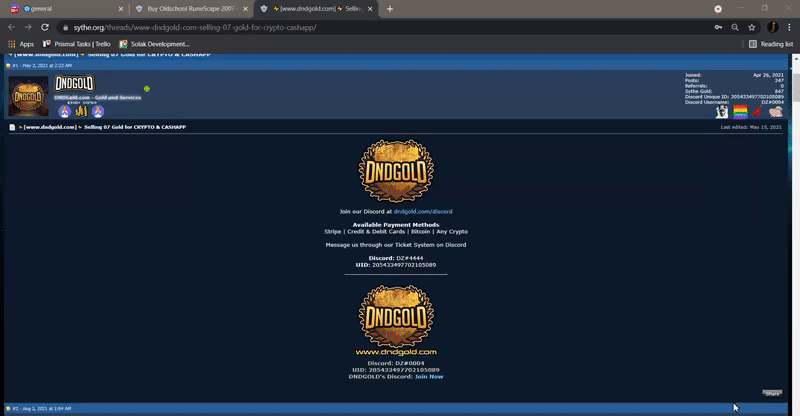View site info via the padlock icon

(x=65, y=28)
